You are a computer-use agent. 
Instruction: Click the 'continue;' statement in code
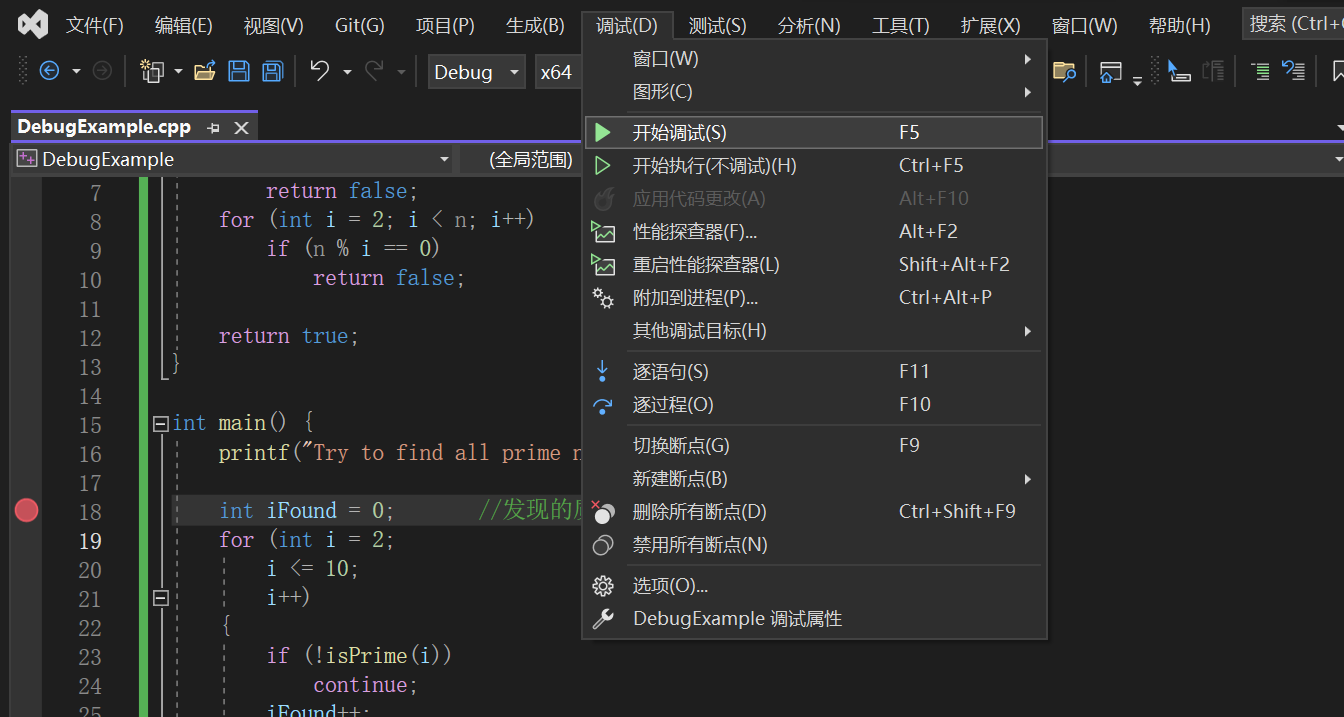(365, 685)
